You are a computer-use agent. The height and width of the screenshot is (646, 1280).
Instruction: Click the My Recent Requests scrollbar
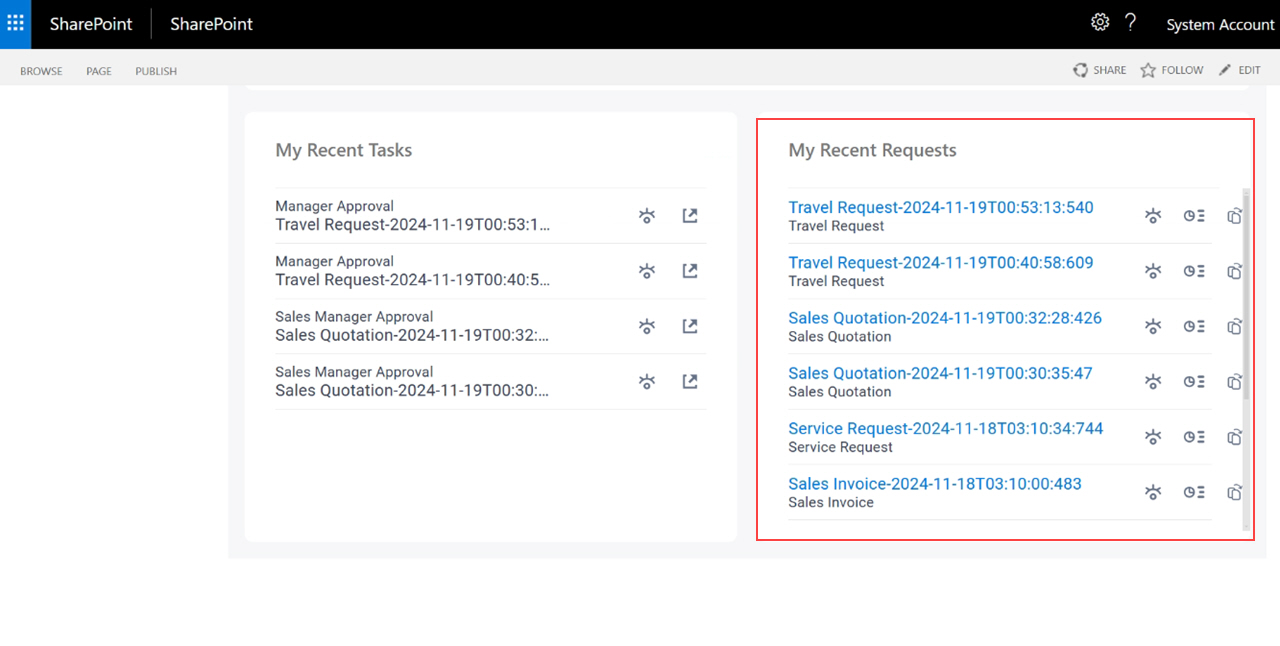[x=1246, y=295]
